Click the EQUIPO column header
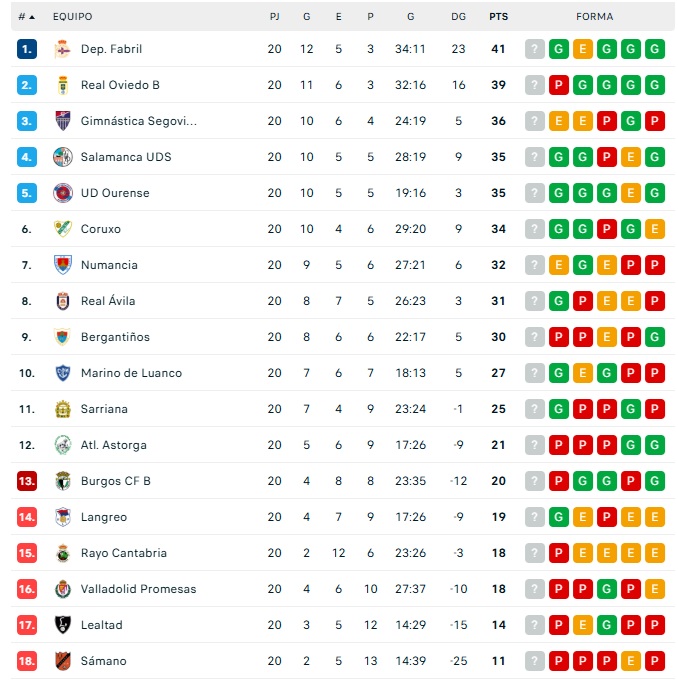 click(x=73, y=17)
